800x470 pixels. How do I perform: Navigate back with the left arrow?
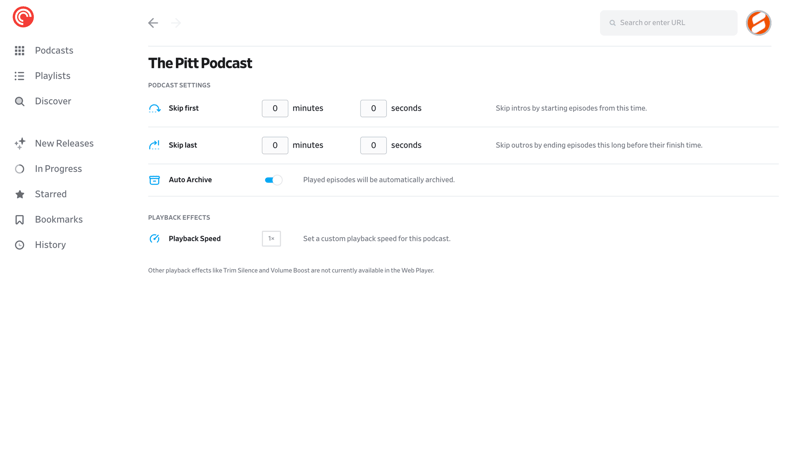click(153, 23)
